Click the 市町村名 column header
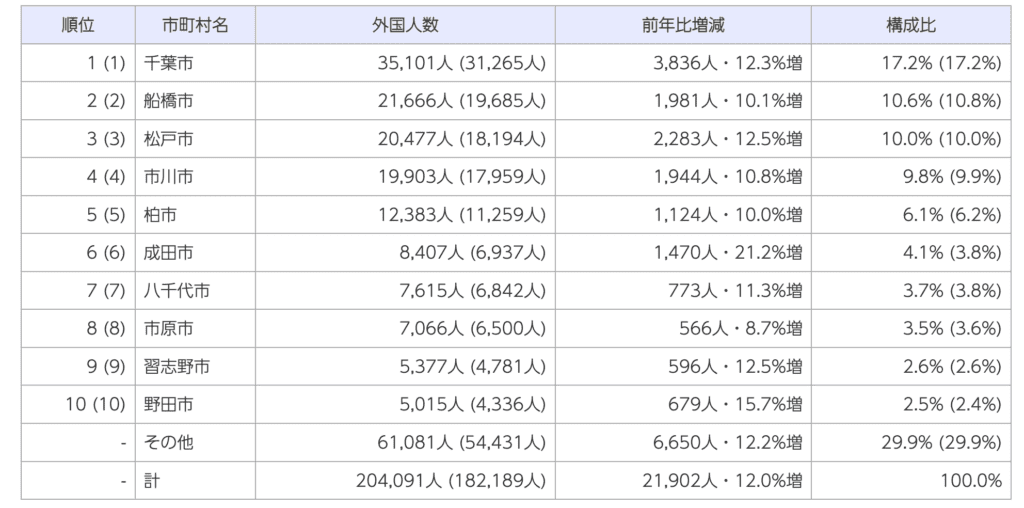This screenshot has height=508, width=1024. pos(195,25)
